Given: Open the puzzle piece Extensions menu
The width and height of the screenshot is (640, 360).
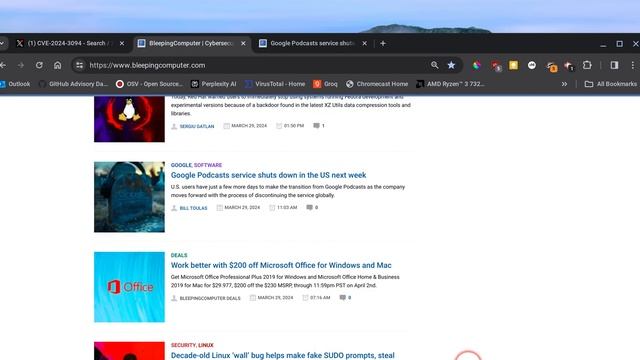Looking at the screenshot, I should click(587, 65).
